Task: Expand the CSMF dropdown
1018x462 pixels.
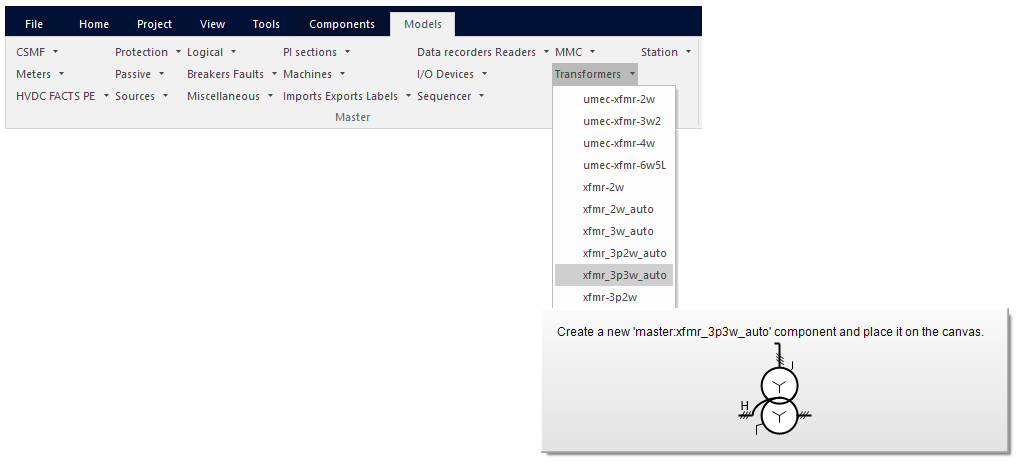Action: pyautogui.click(x=38, y=52)
